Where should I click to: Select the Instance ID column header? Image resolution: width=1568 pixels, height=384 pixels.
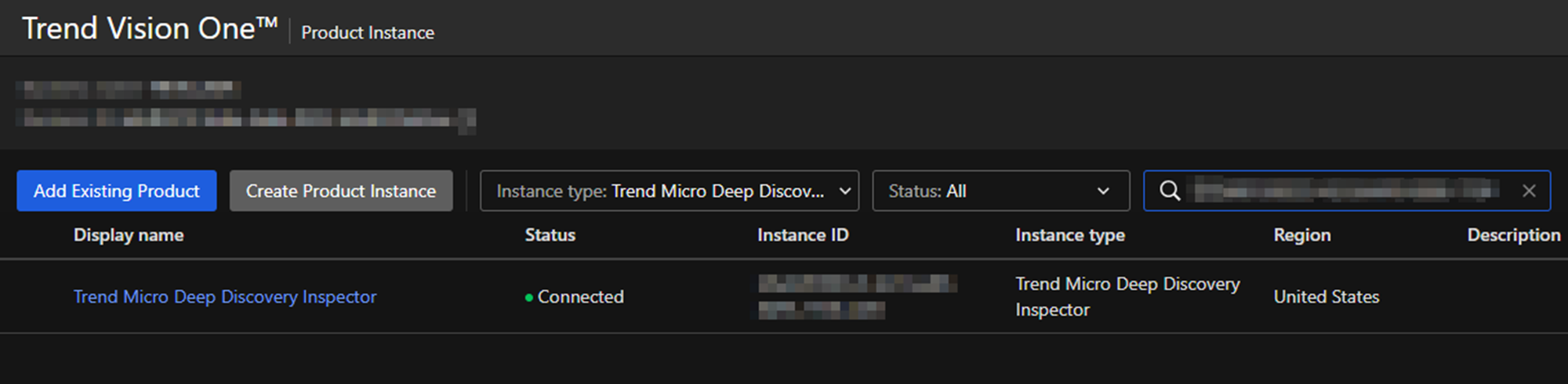tap(802, 235)
